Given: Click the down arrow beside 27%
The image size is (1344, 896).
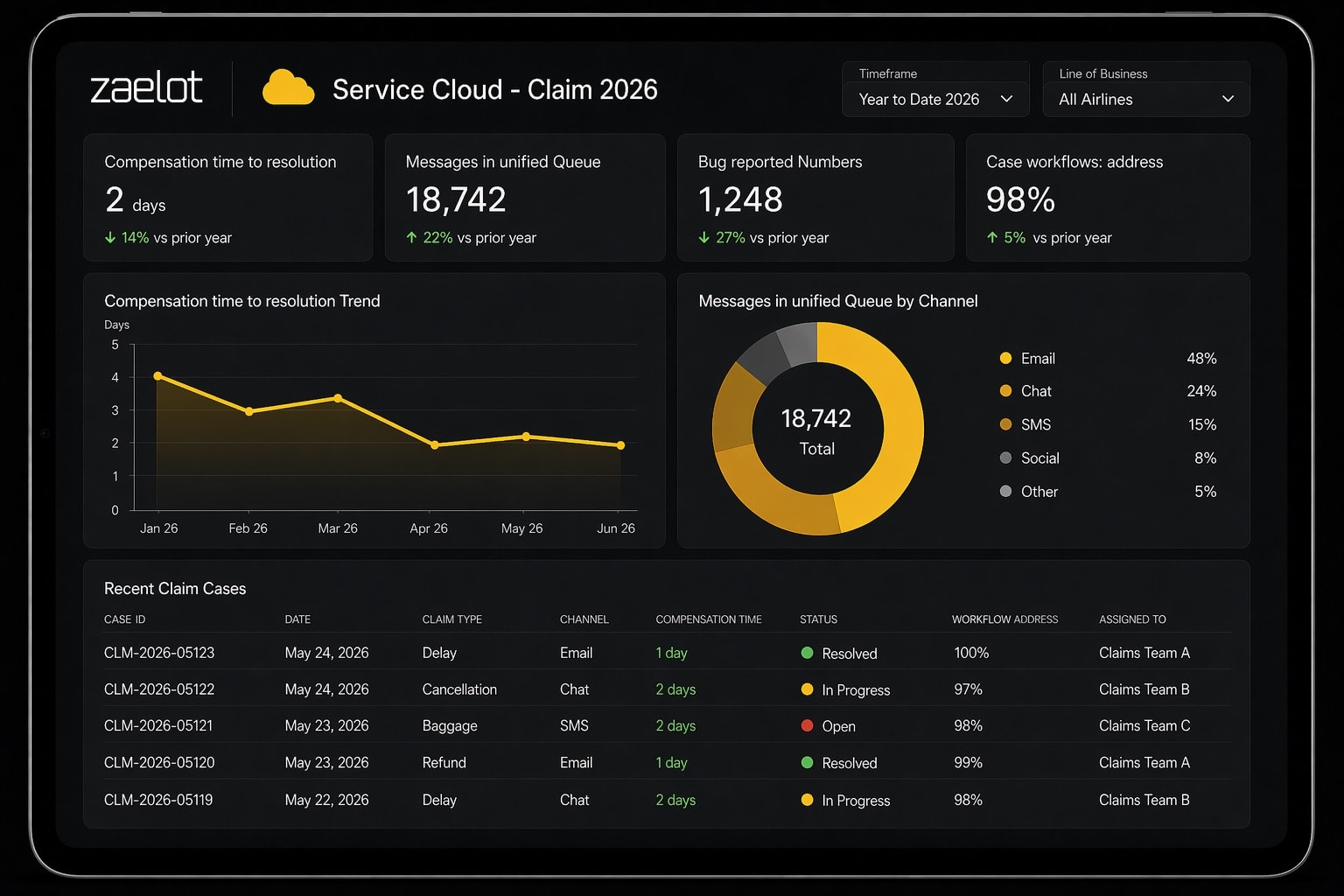Looking at the screenshot, I should 703,237.
